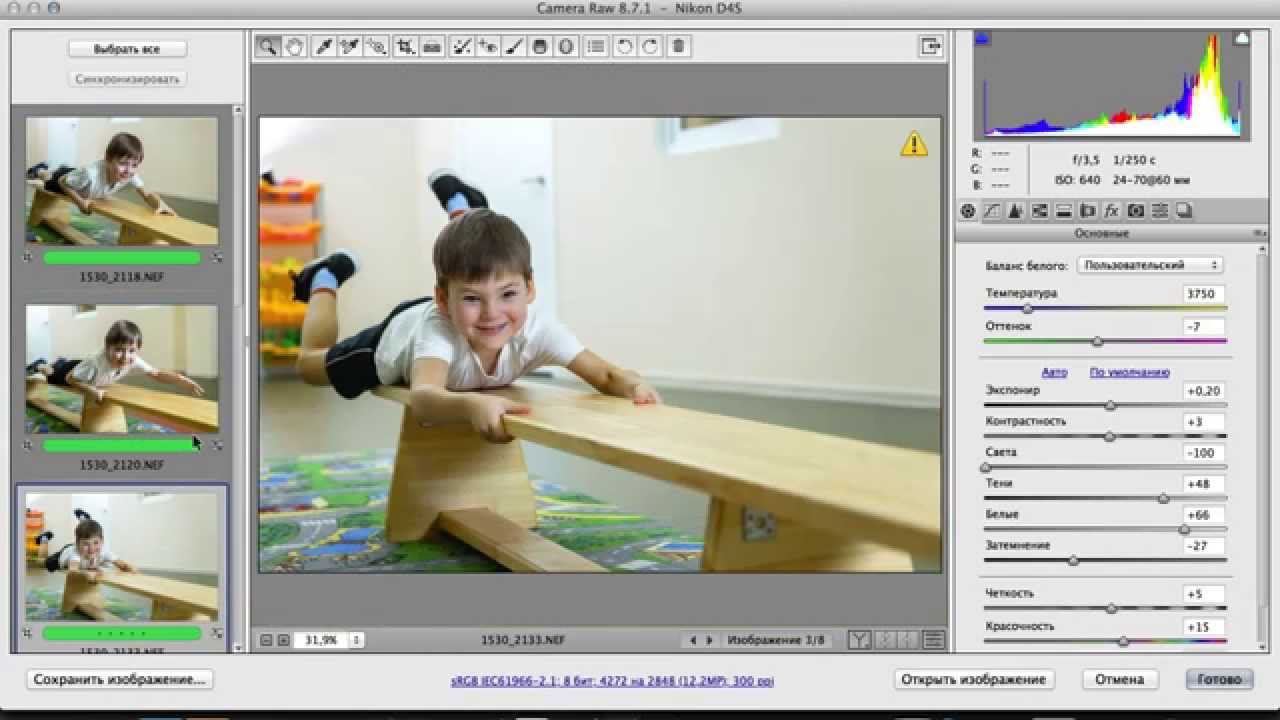Open the Баланс белого dropdown
The image size is (1280, 720).
(x=1150, y=265)
